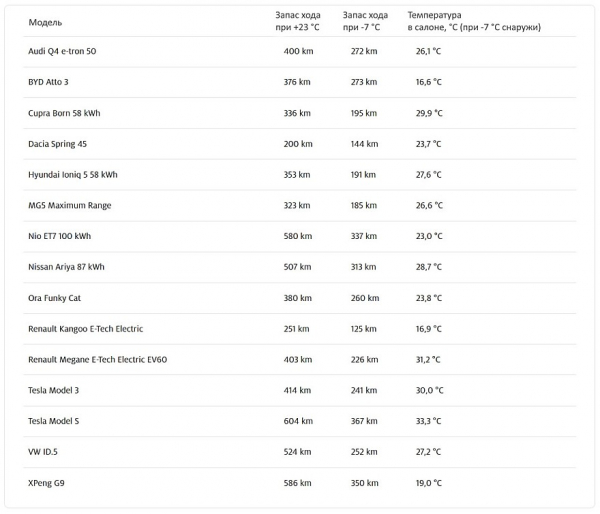Click the Hyundai Ioniq 5 58 kWh entry

click(73, 175)
